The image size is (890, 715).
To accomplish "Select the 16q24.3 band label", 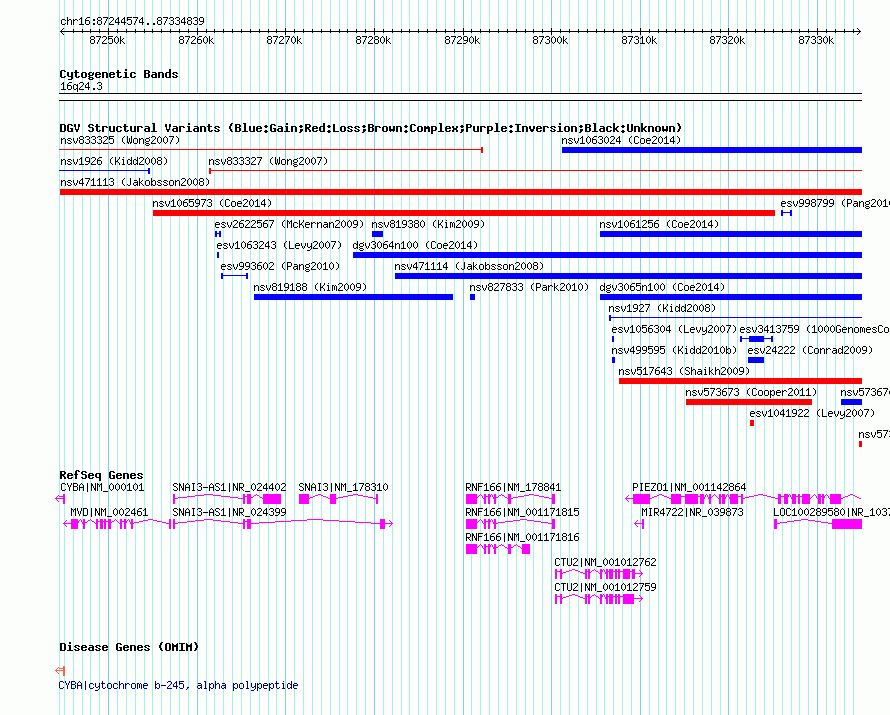I will pyautogui.click(x=81, y=86).
